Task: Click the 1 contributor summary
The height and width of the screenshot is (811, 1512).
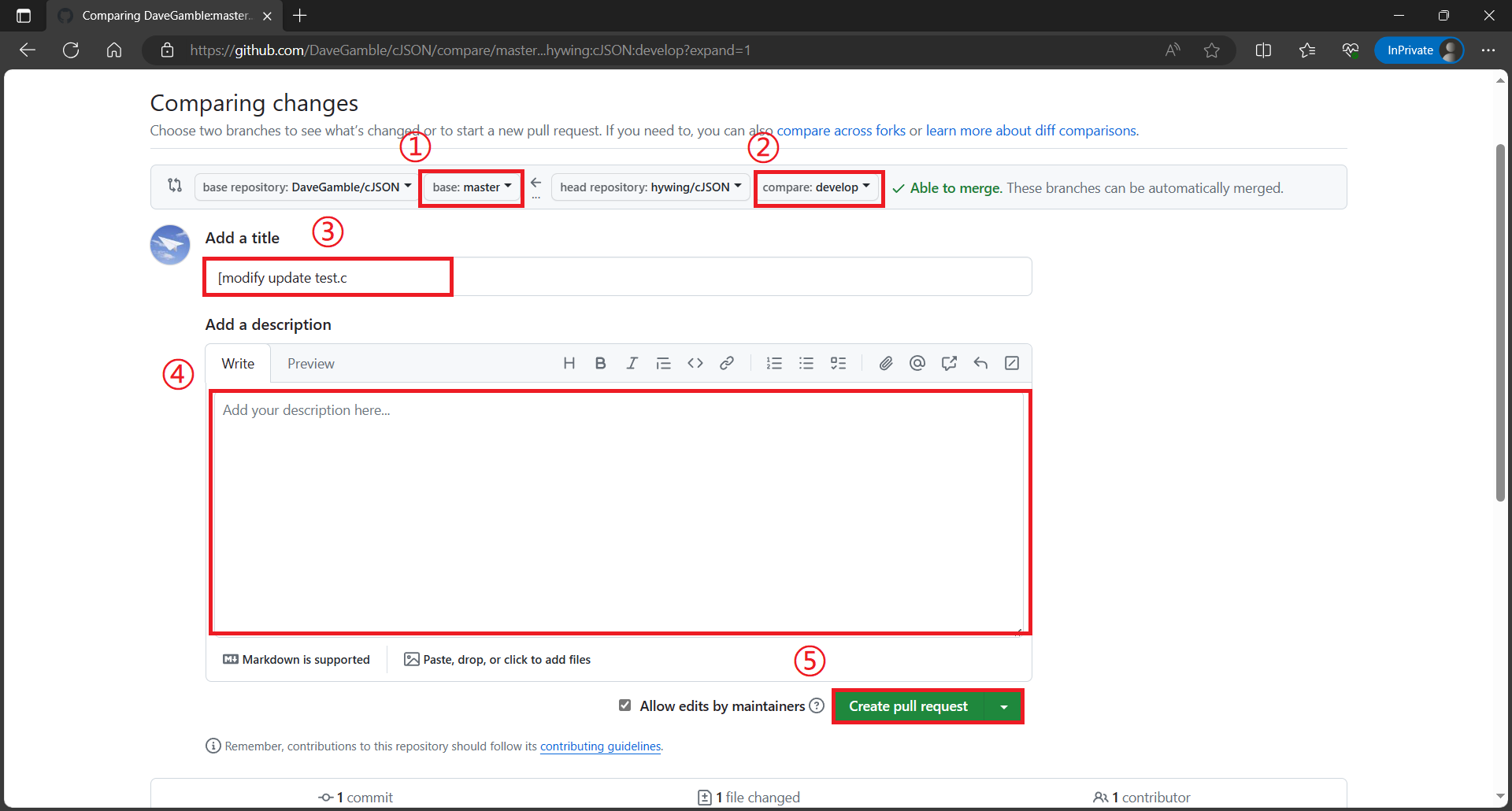Action: point(1142,798)
